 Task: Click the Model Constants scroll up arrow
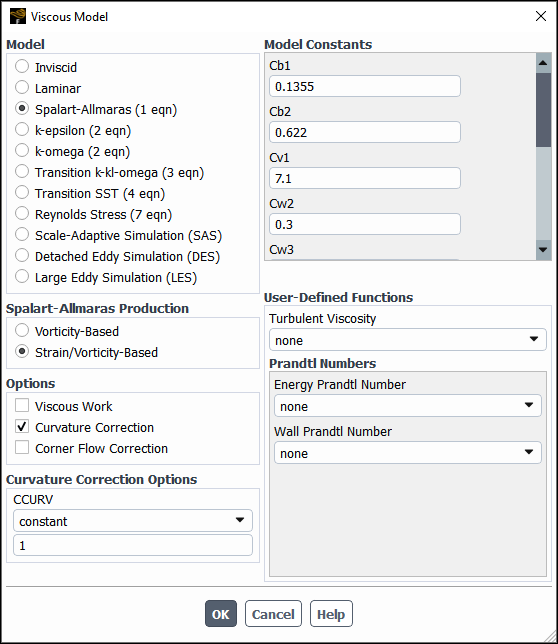click(543, 63)
